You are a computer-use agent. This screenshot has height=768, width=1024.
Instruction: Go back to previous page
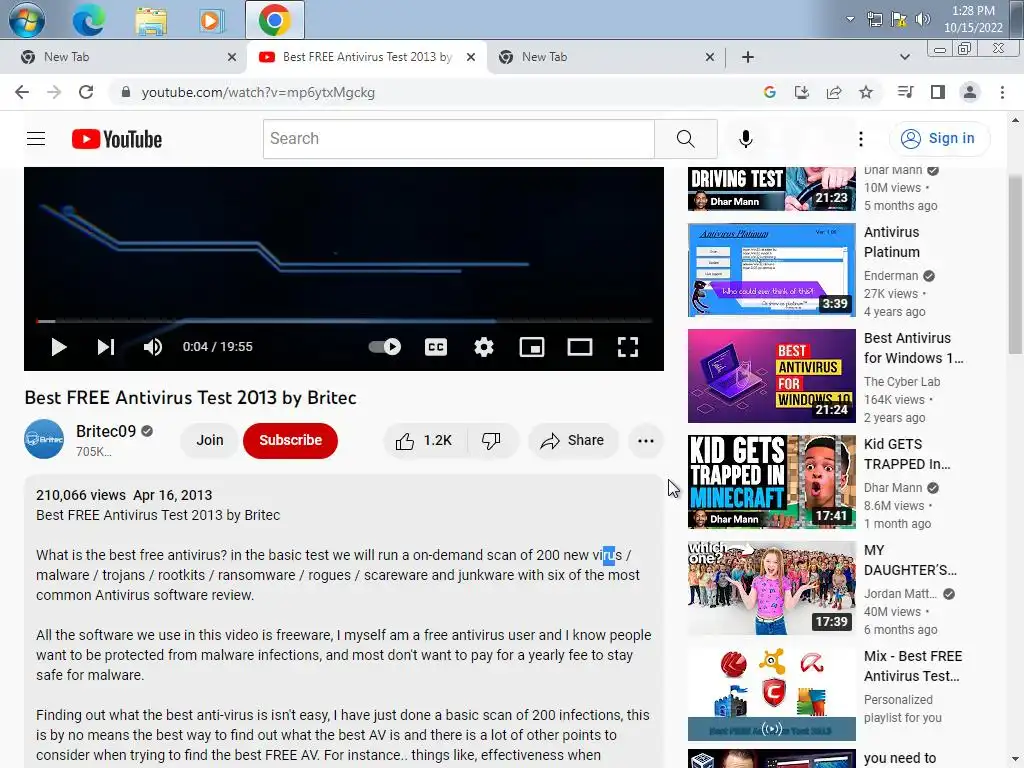pos(22,92)
